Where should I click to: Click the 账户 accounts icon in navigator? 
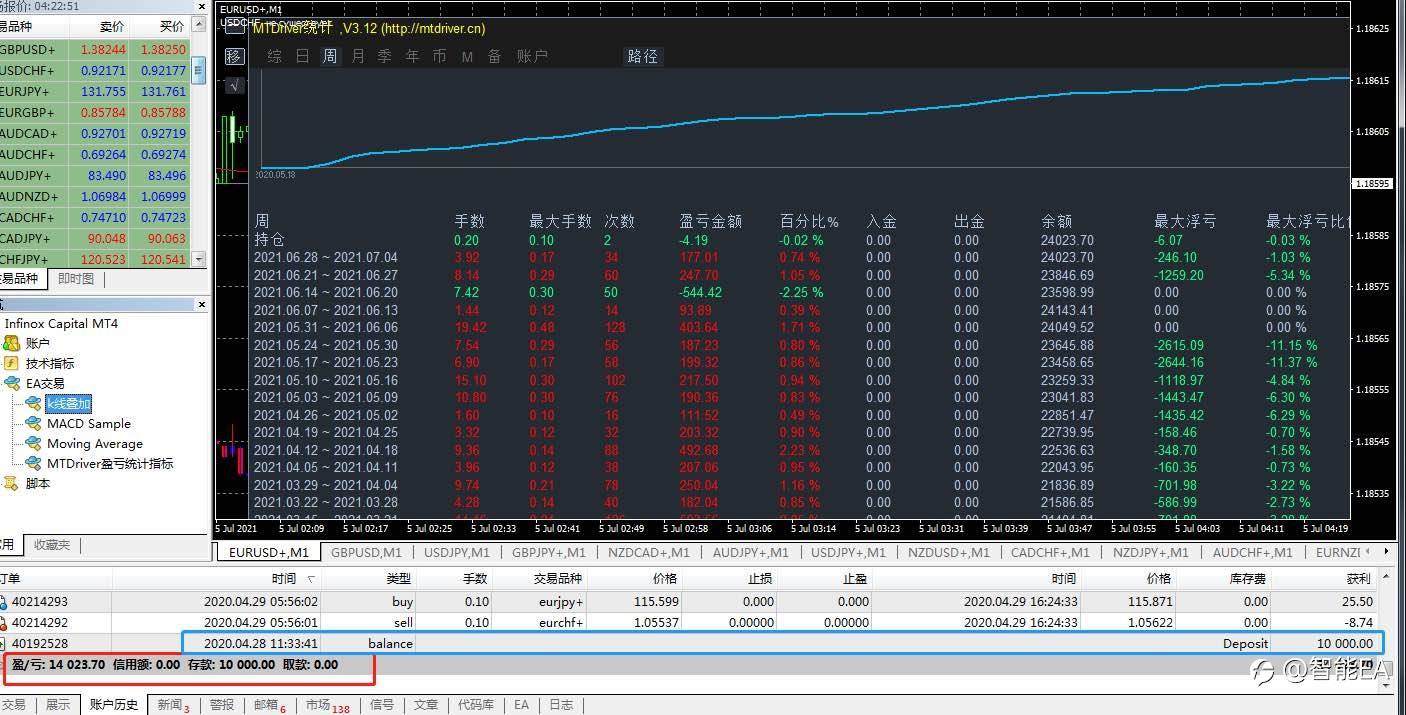11,343
